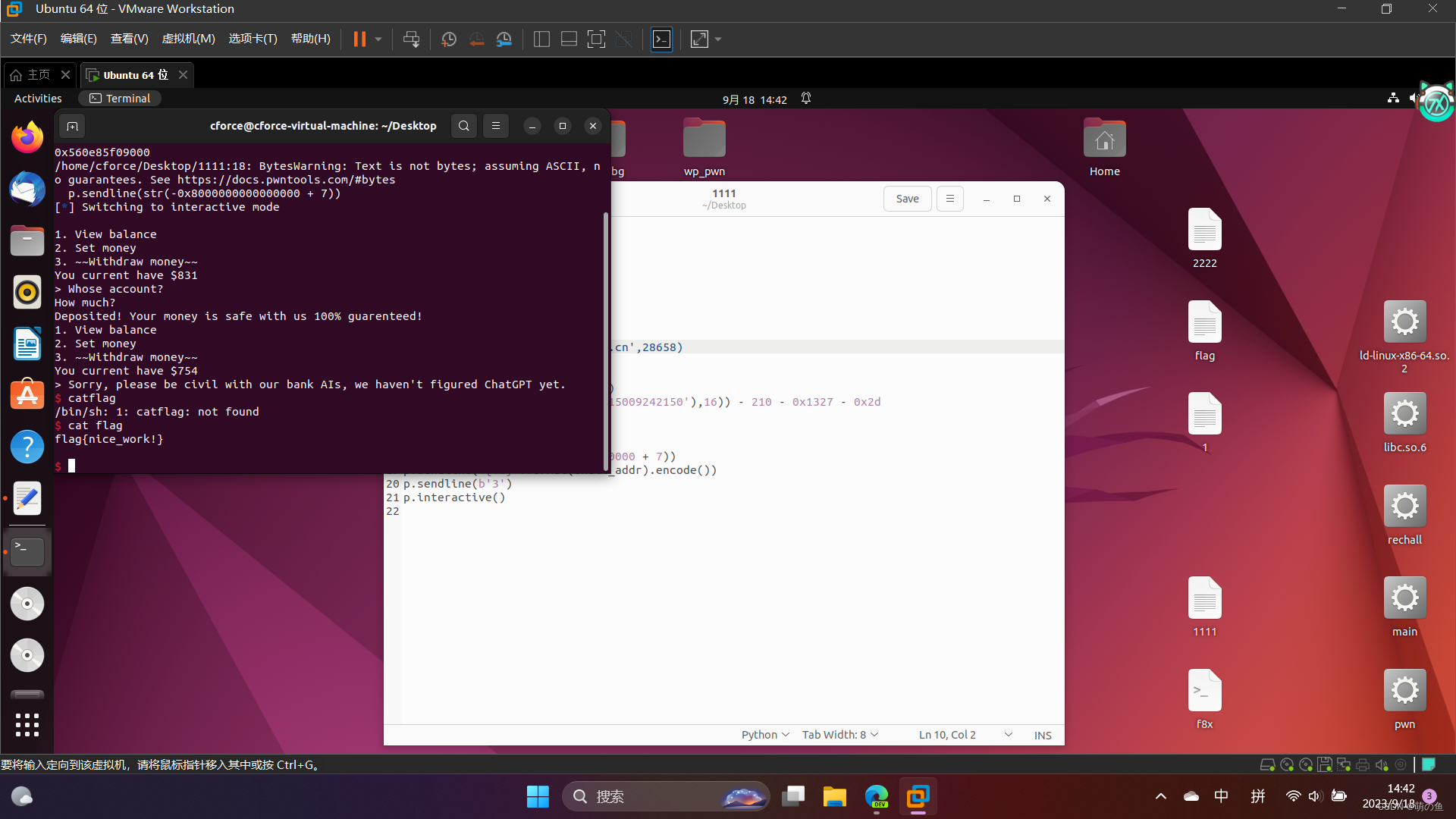This screenshot has width=1456, height=819.
Task: Open the 帮助(H) menu
Action: click(x=311, y=39)
